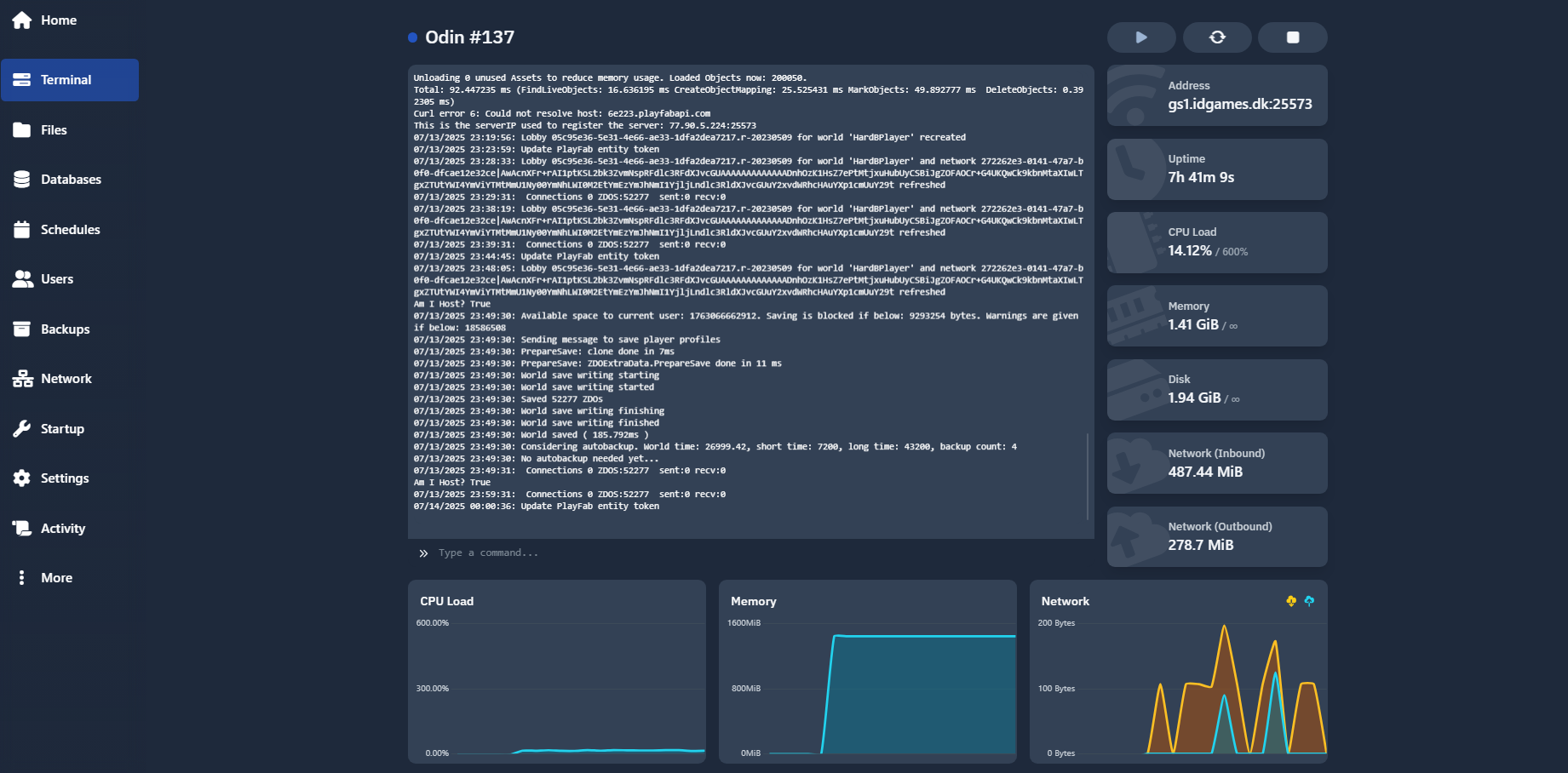Open the Home page from the sidebar
The image size is (1568, 773).
tap(58, 20)
